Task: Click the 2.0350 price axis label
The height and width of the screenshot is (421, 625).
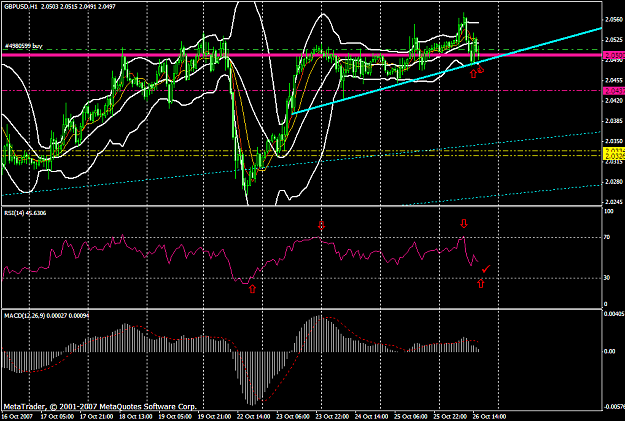Action: click(x=614, y=141)
